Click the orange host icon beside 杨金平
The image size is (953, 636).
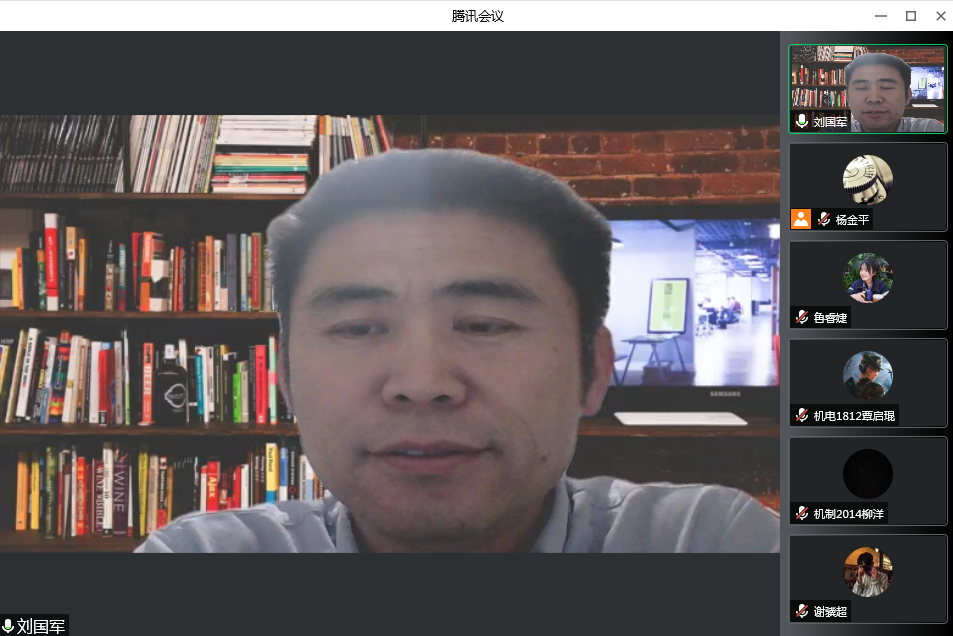click(x=801, y=219)
